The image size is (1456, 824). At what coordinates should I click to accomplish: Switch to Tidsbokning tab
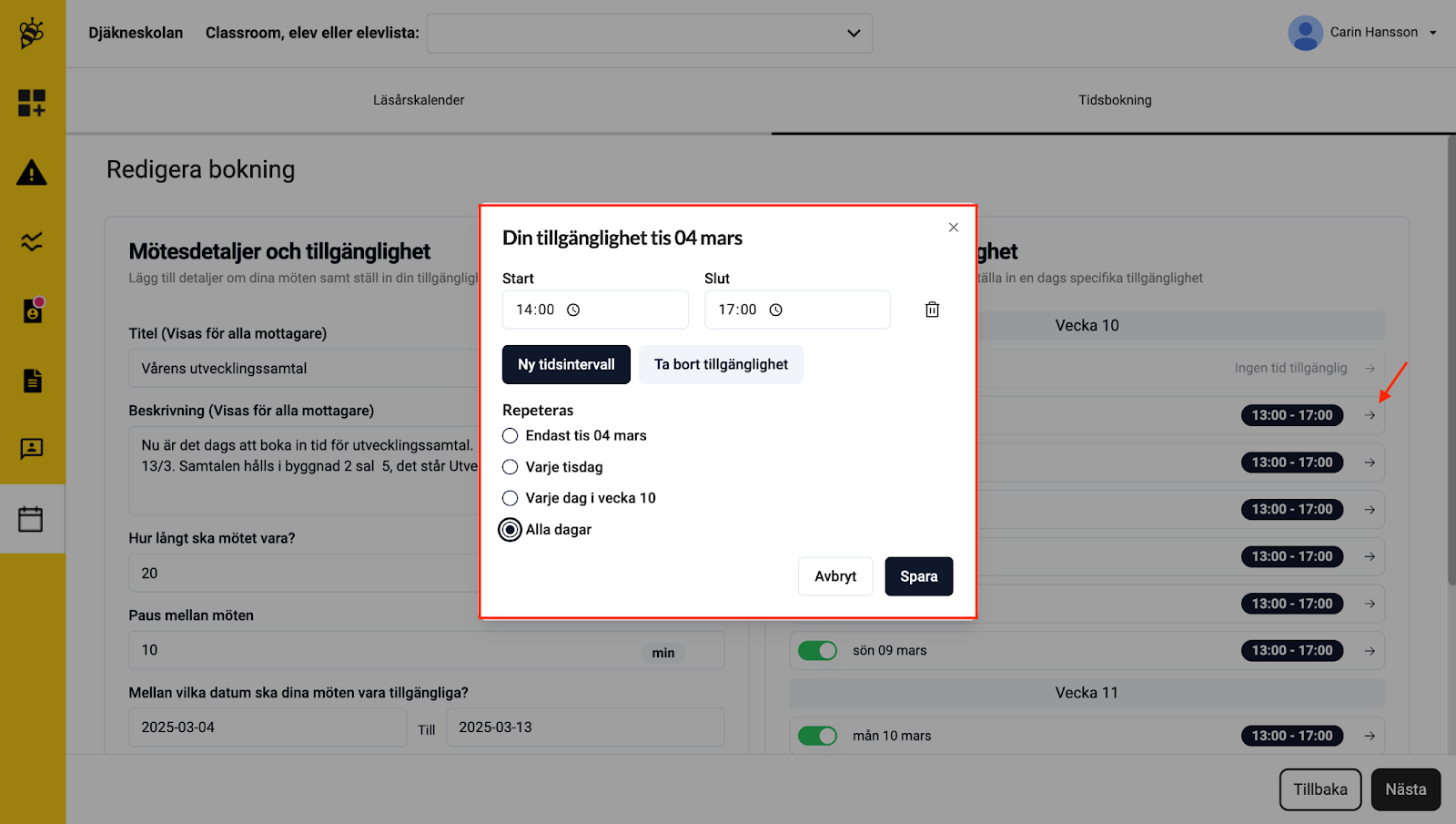[1115, 100]
